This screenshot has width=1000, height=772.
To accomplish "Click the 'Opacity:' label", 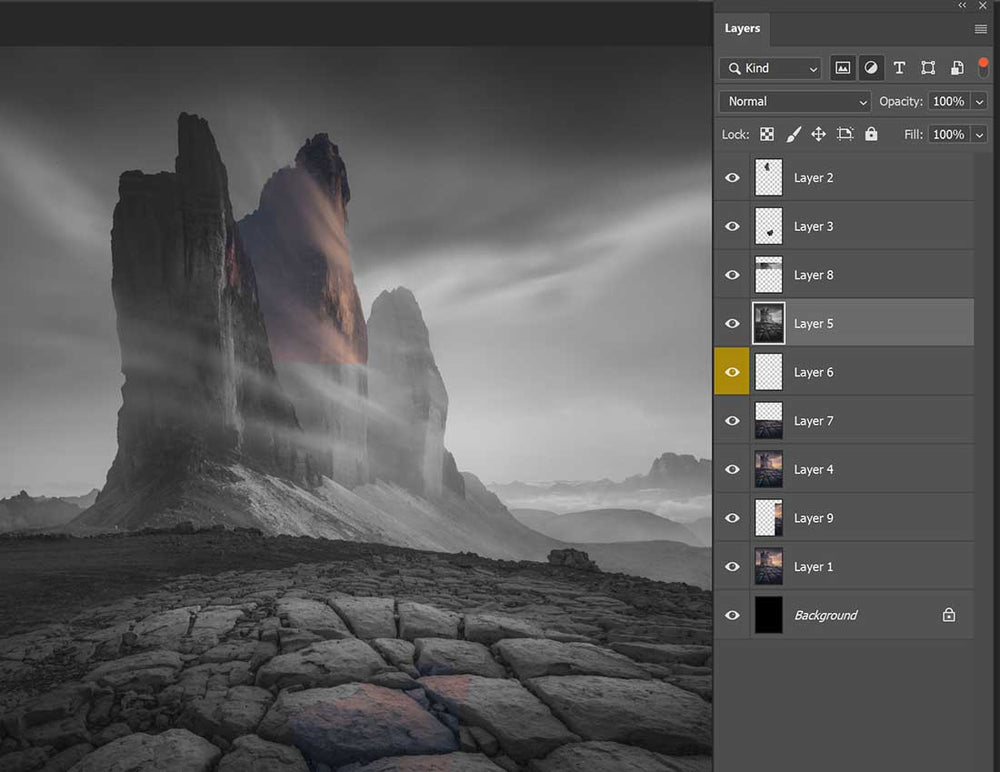I will [x=901, y=101].
